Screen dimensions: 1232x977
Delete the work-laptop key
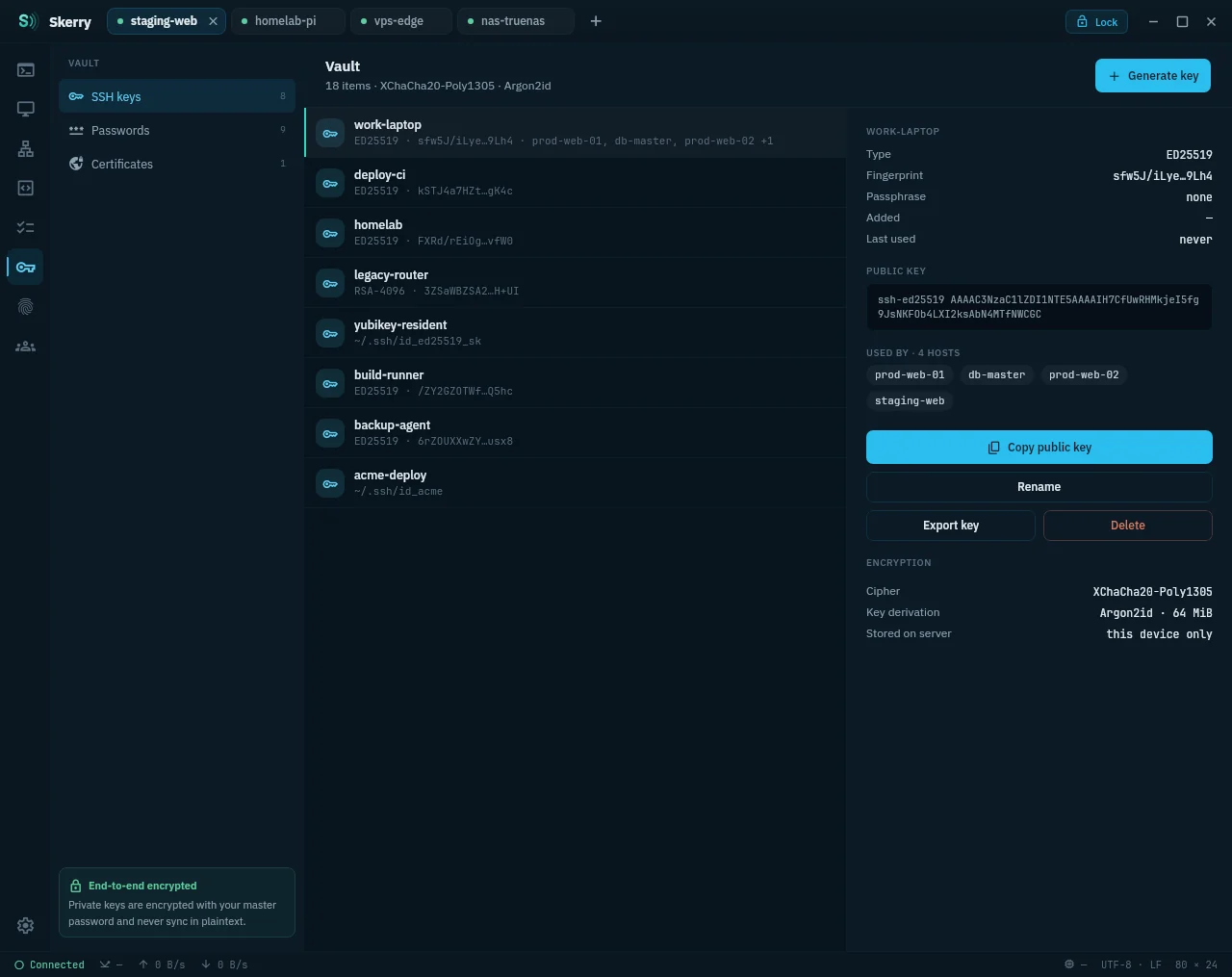point(1128,526)
